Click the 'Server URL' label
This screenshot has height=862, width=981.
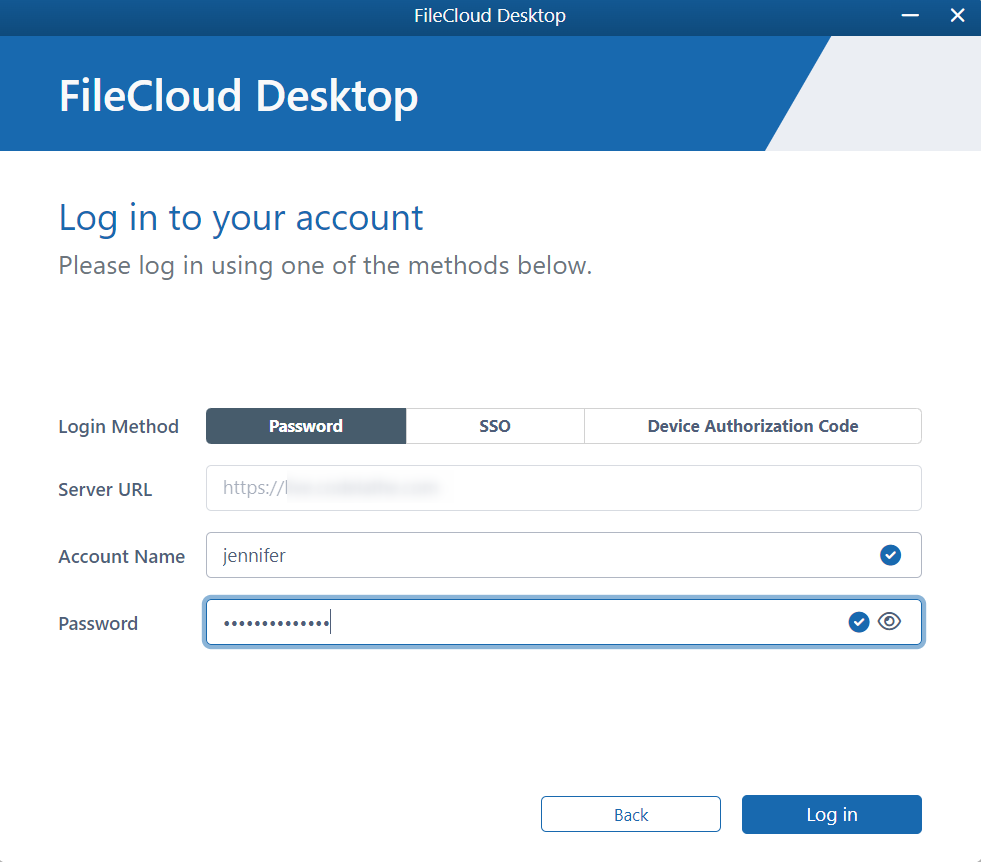point(105,489)
